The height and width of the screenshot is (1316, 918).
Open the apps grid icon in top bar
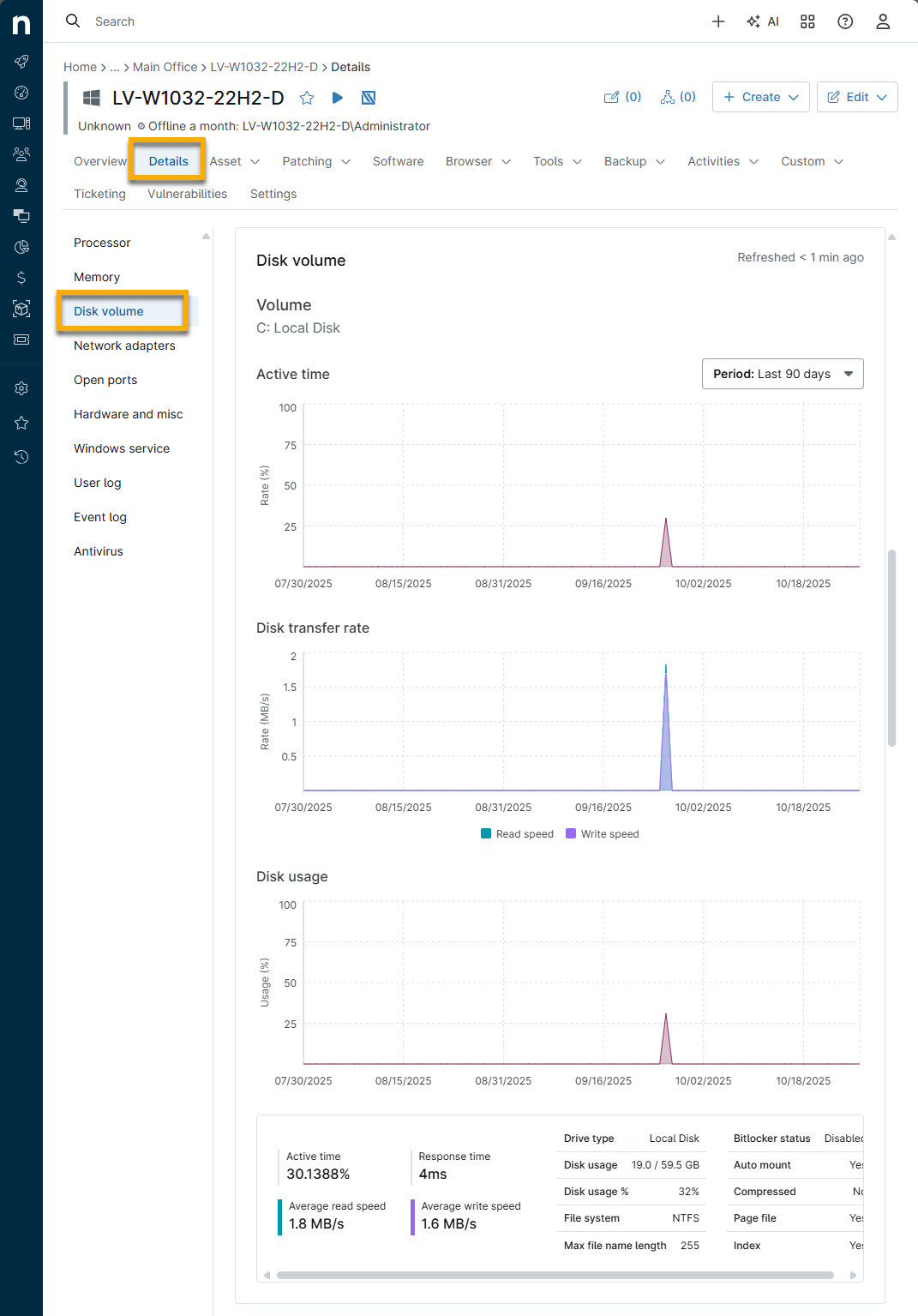[807, 21]
